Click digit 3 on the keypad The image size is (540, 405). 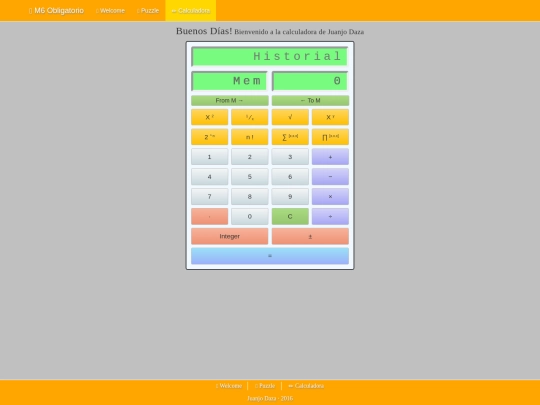click(290, 157)
